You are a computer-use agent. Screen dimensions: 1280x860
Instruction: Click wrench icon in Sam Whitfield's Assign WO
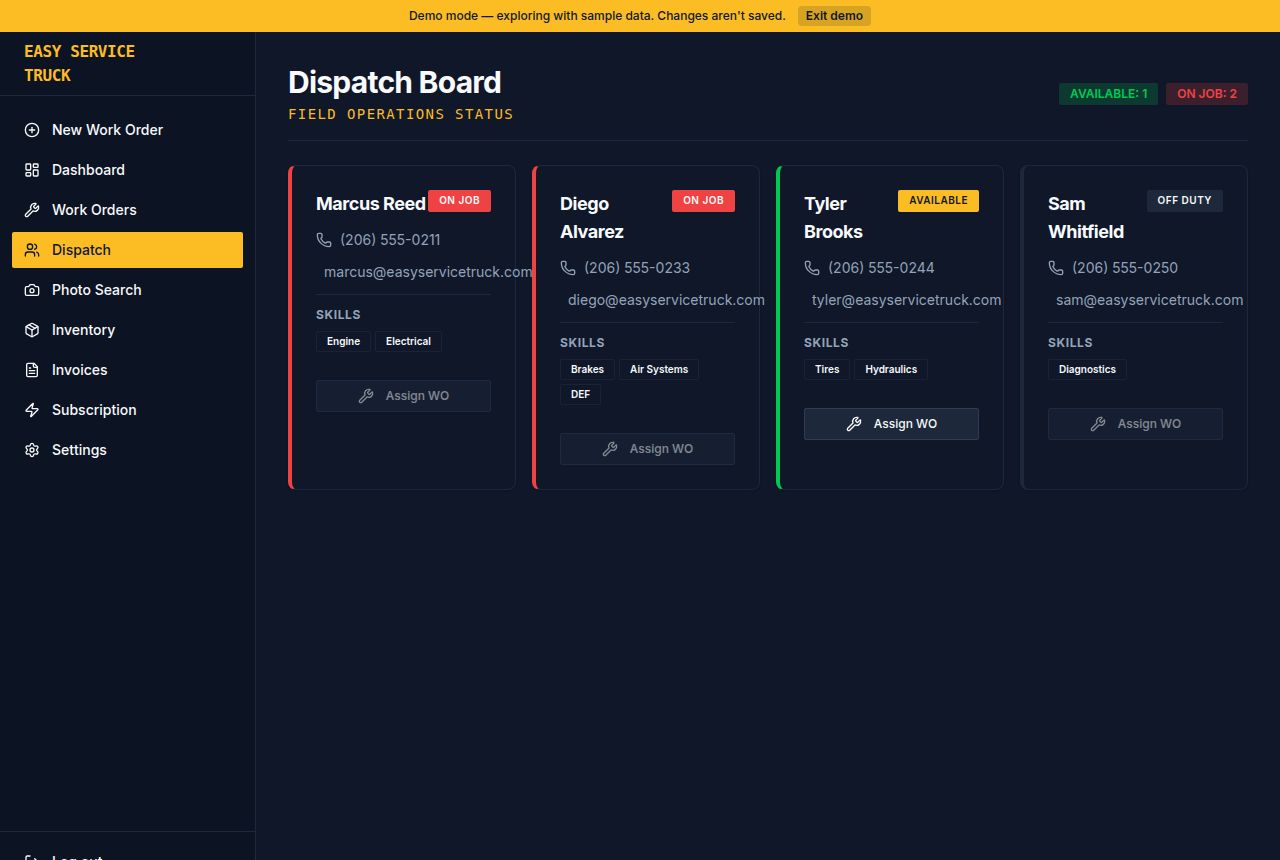pos(1098,424)
